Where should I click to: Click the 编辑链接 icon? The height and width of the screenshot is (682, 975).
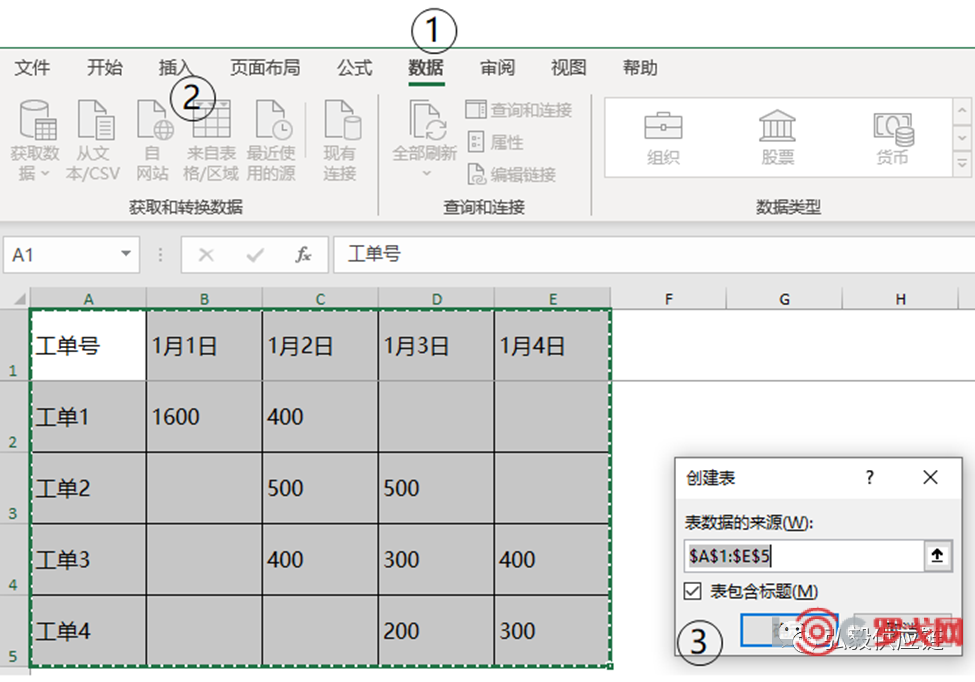[512, 174]
